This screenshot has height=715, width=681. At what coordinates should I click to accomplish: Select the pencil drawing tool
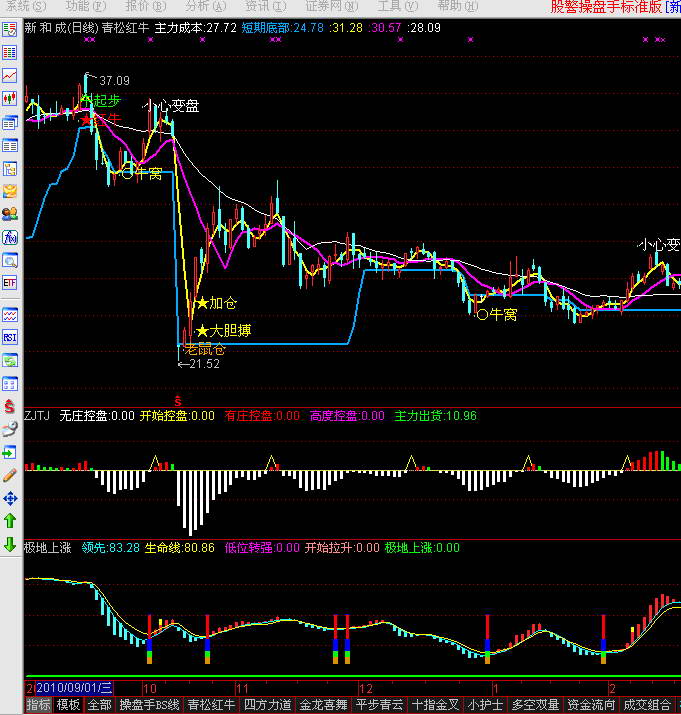(10, 475)
